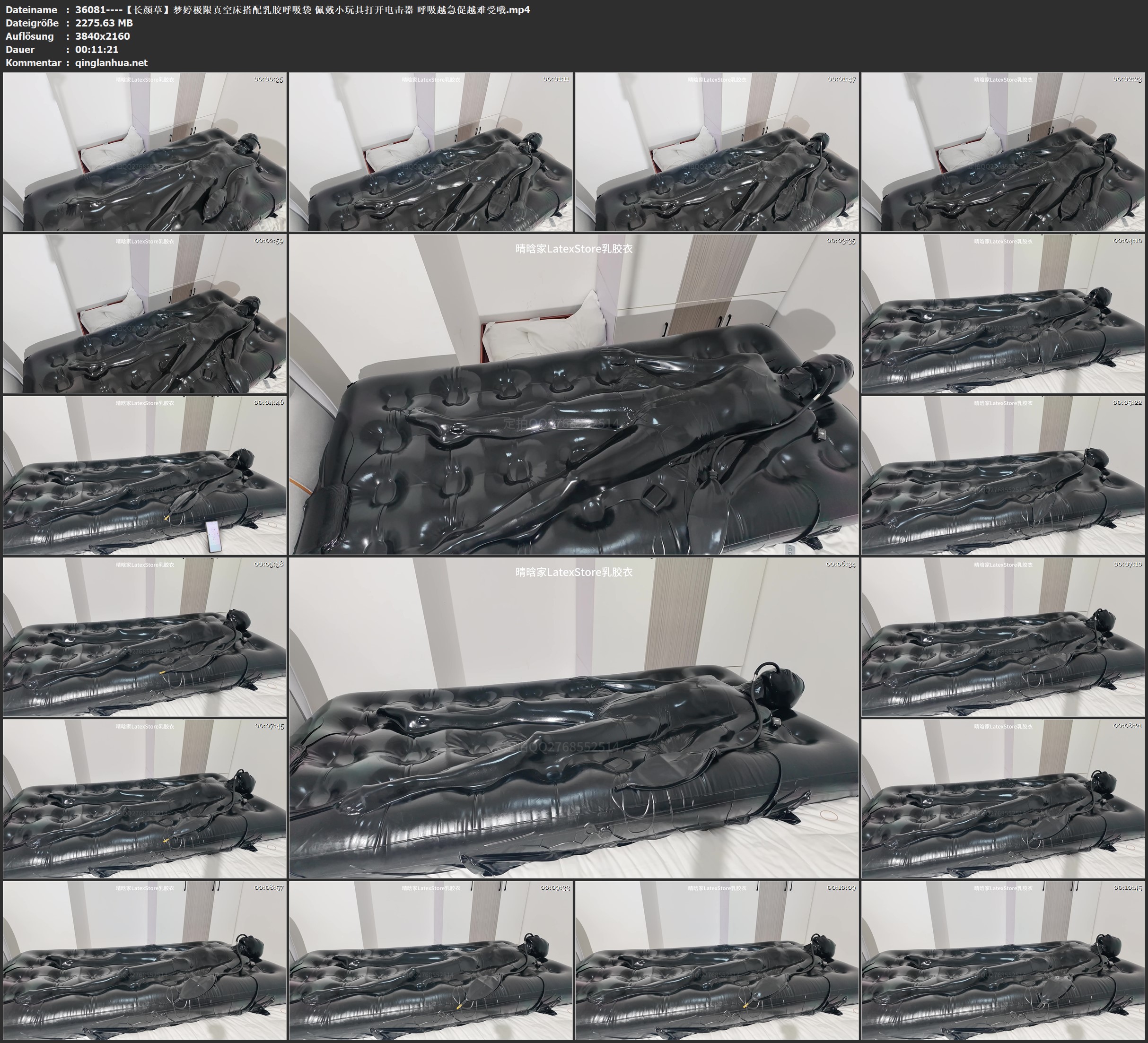Select the frame at 00:04:46
Screen dimensions: 1148x1043
pos(145,475)
